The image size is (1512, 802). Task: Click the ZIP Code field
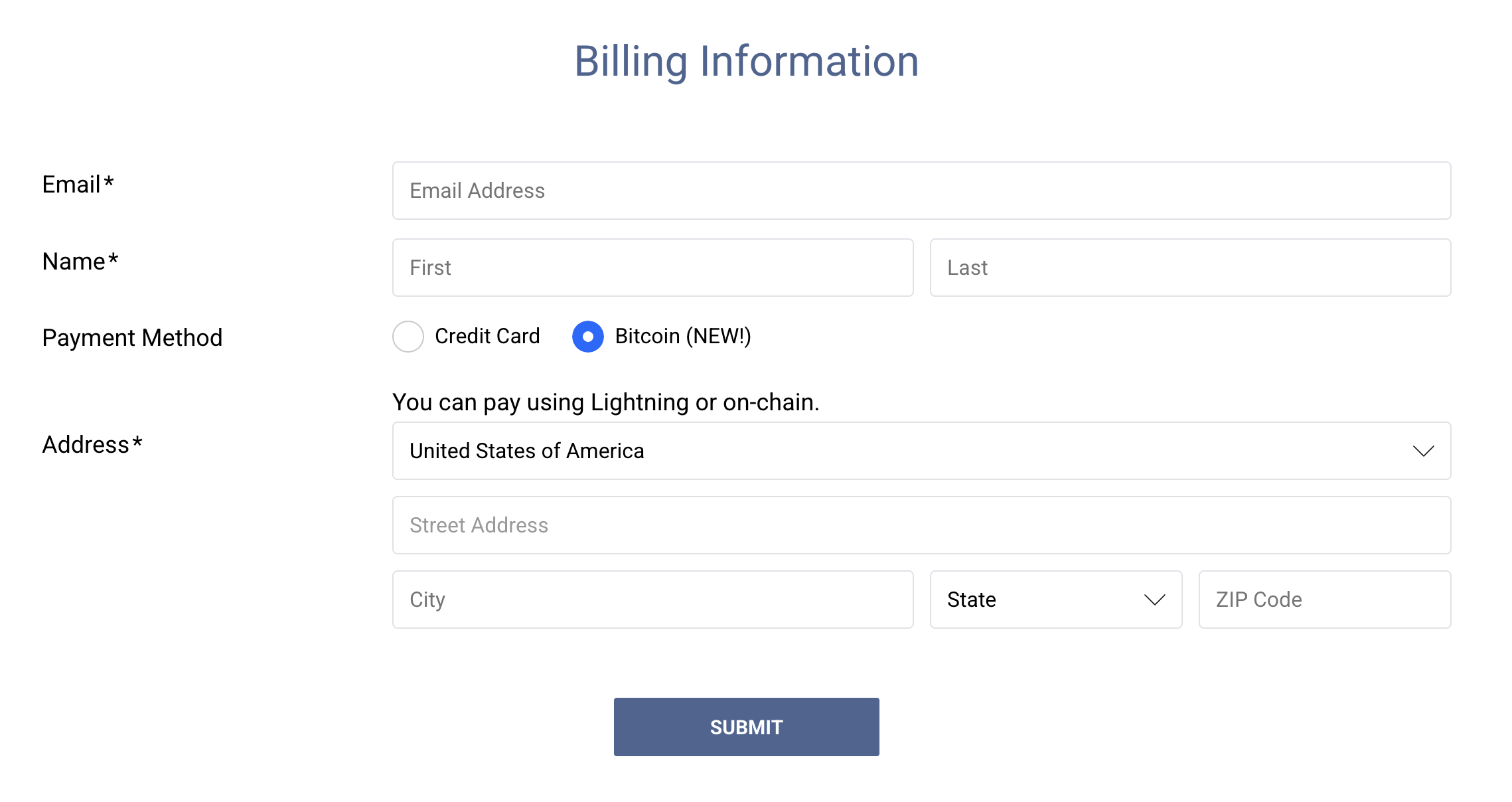[1324, 600]
